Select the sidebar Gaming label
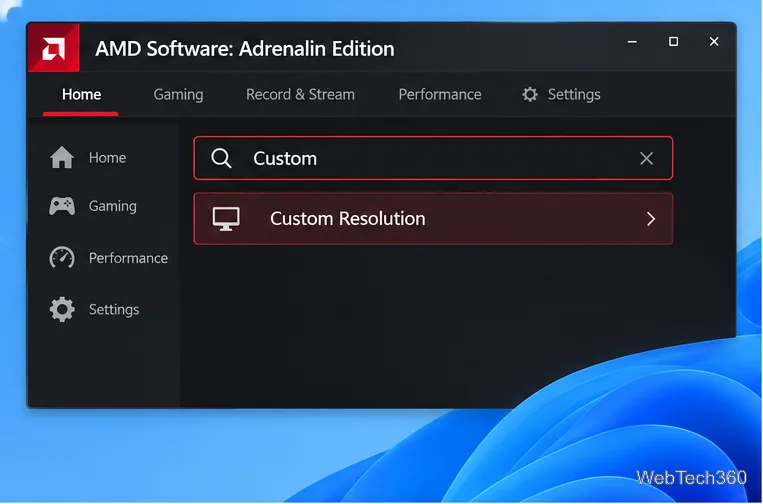This screenshot has height=504, width=763. (112, 206)
